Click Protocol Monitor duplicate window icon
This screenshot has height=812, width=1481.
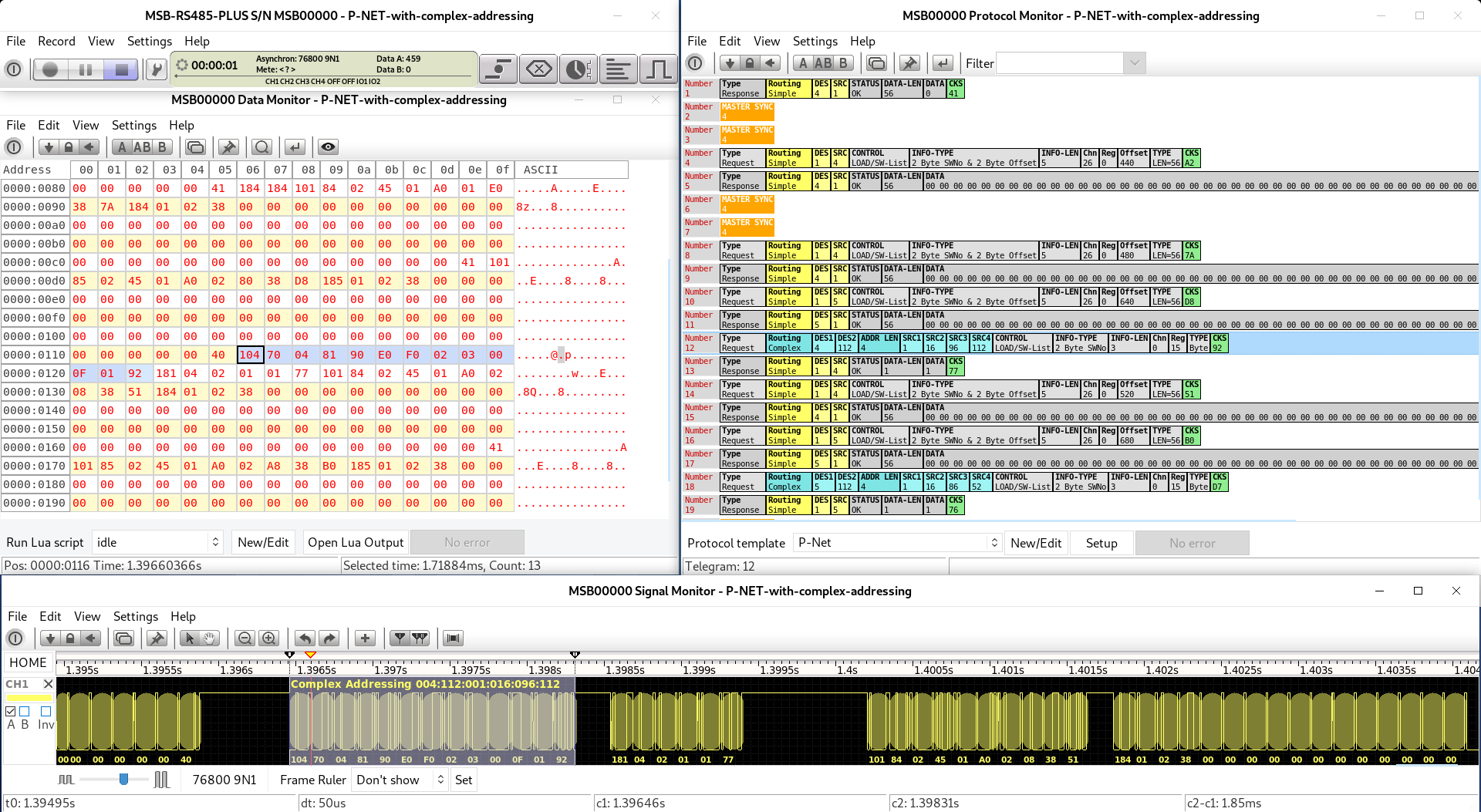point(876,63)
